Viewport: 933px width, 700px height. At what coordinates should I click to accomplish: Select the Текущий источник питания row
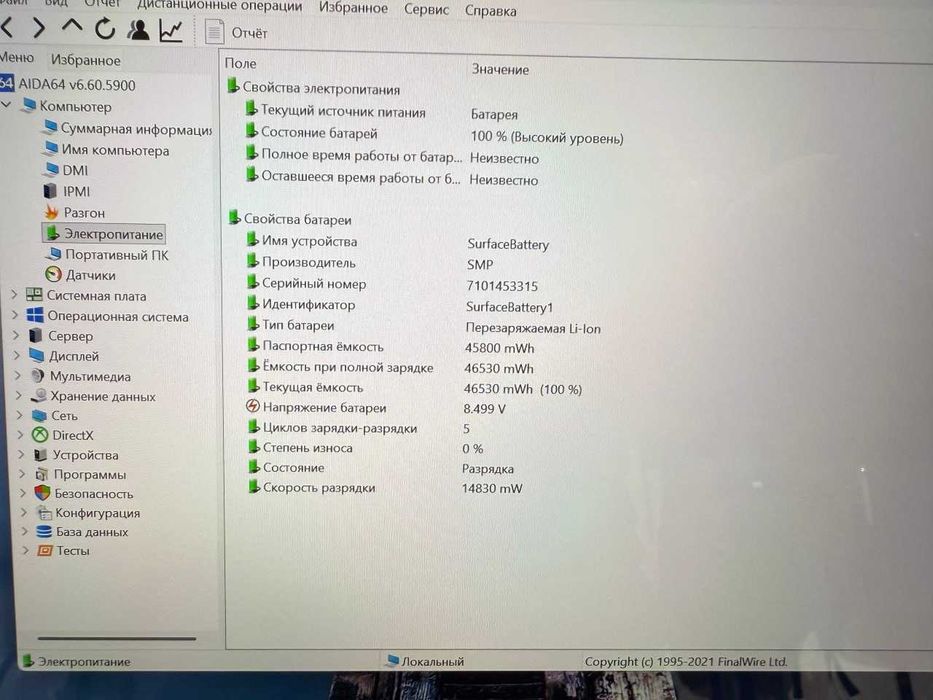tap(381, 112)
